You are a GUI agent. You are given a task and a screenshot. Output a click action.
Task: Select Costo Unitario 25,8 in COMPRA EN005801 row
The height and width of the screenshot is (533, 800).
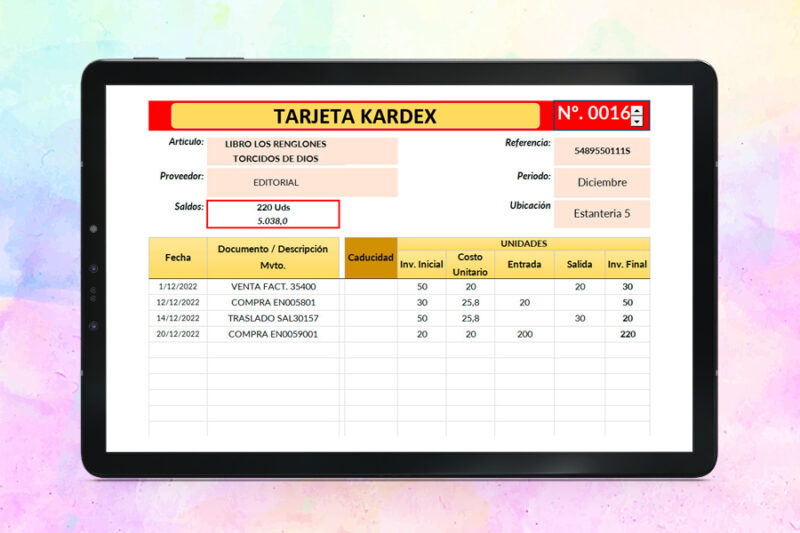tap(470, 302)
